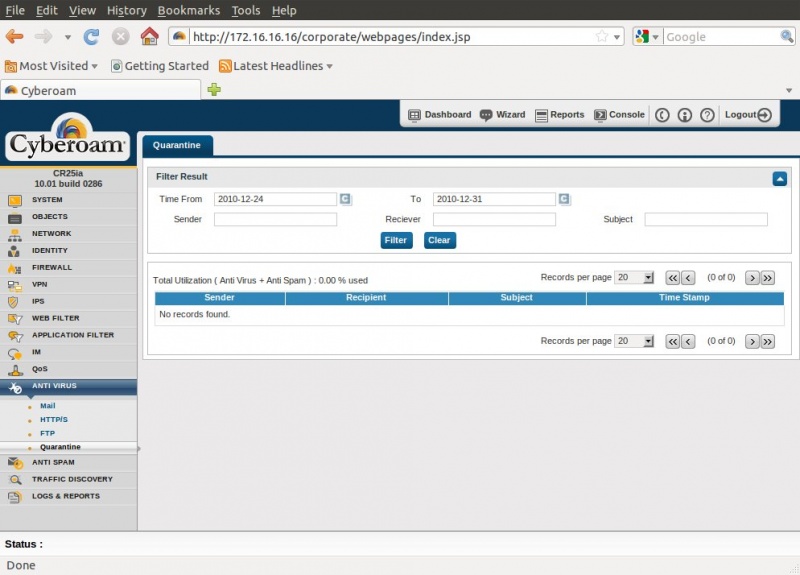Click the Reciever input field

tap(494, 219)
